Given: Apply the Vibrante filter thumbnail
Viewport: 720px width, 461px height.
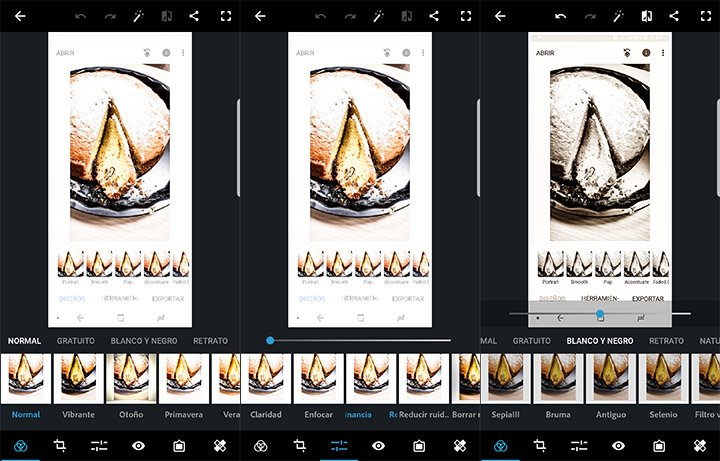Looking at the screenshot, I should 79,378.
